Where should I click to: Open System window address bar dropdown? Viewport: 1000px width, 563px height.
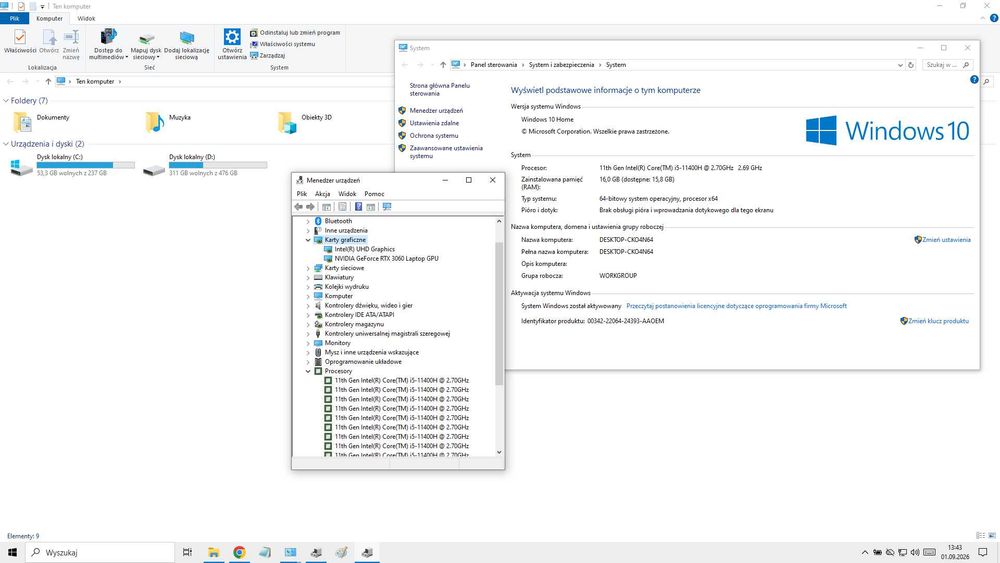point(900,65)
